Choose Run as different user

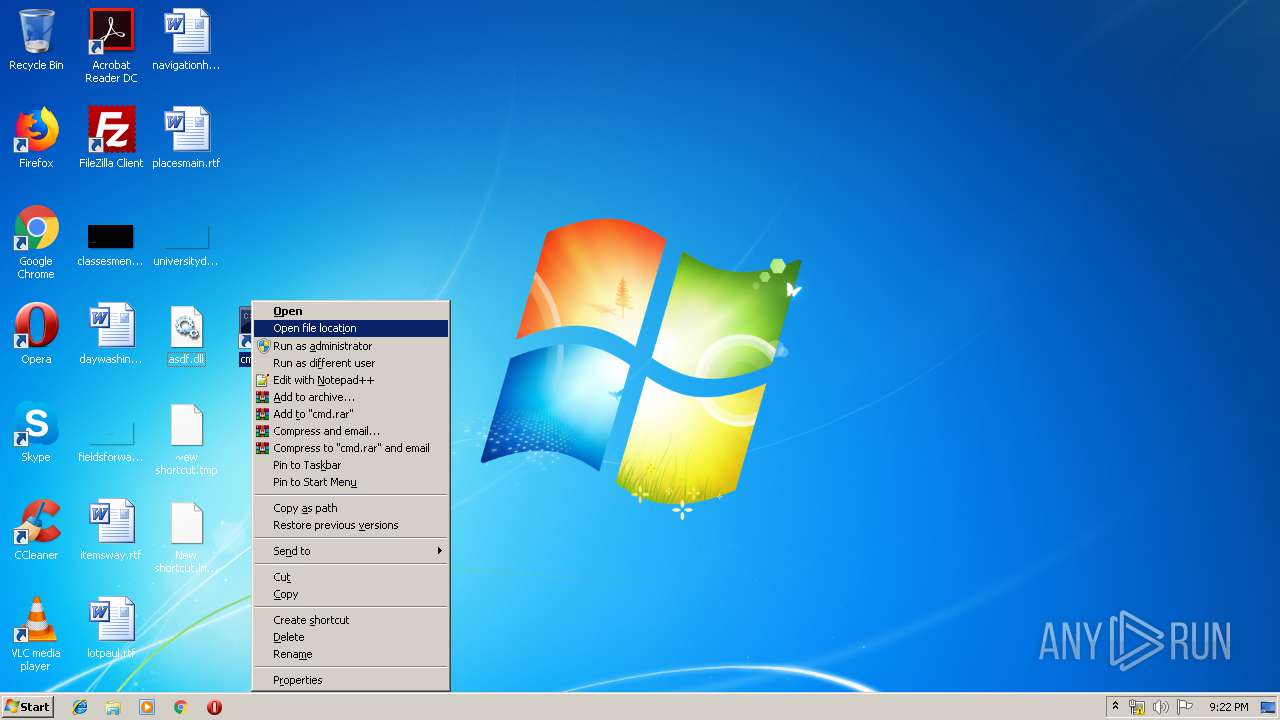[350, 363]
